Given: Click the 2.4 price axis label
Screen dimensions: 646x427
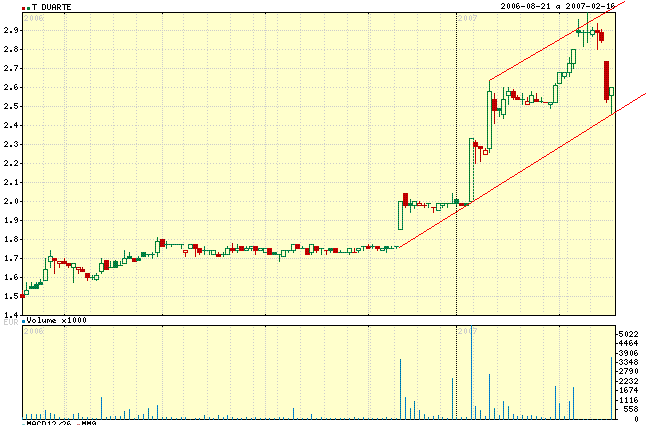Looking at the screenshot, I should (x=10, y=125).
